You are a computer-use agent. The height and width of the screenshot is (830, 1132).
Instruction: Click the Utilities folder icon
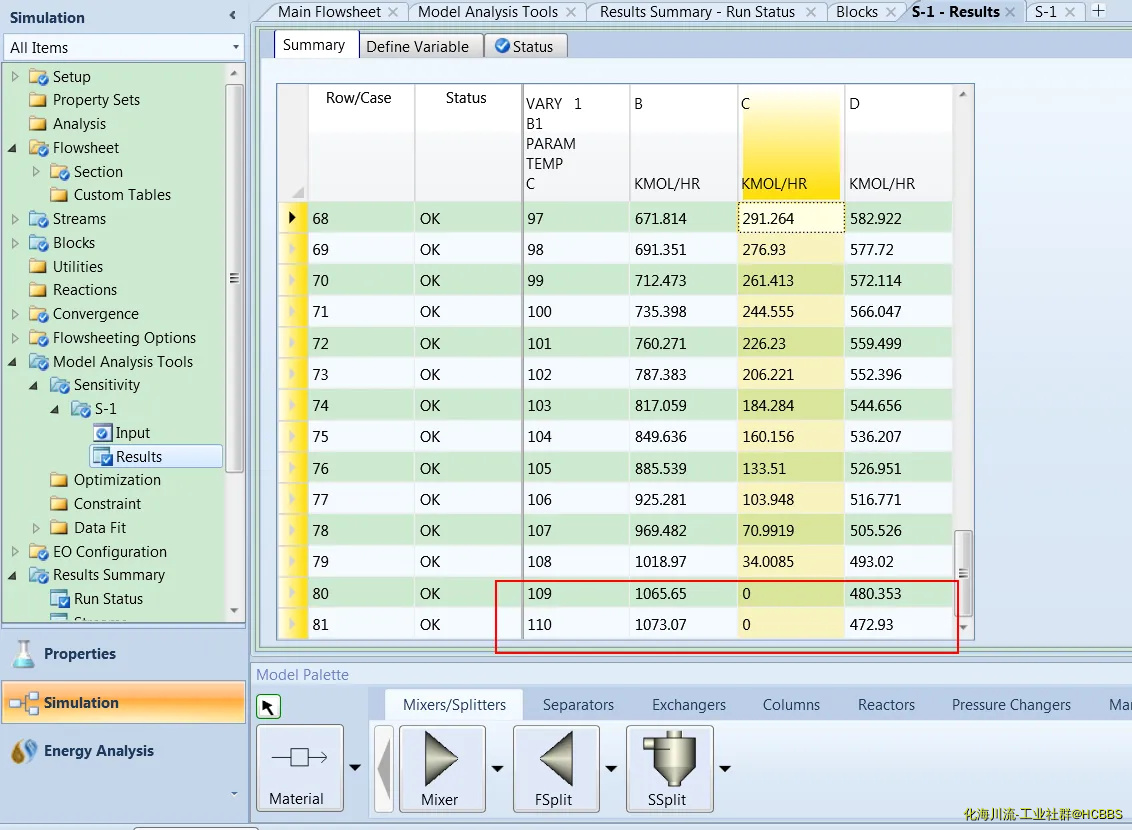point(38,266)
